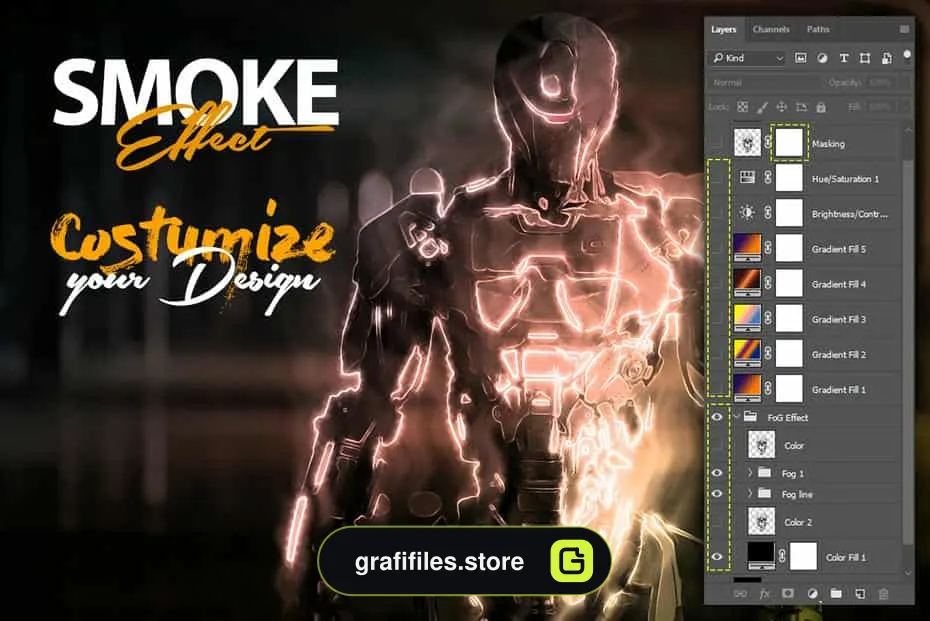930x621 pixels.
Task: Create a new group folder icon
Action: coord(836,594)
